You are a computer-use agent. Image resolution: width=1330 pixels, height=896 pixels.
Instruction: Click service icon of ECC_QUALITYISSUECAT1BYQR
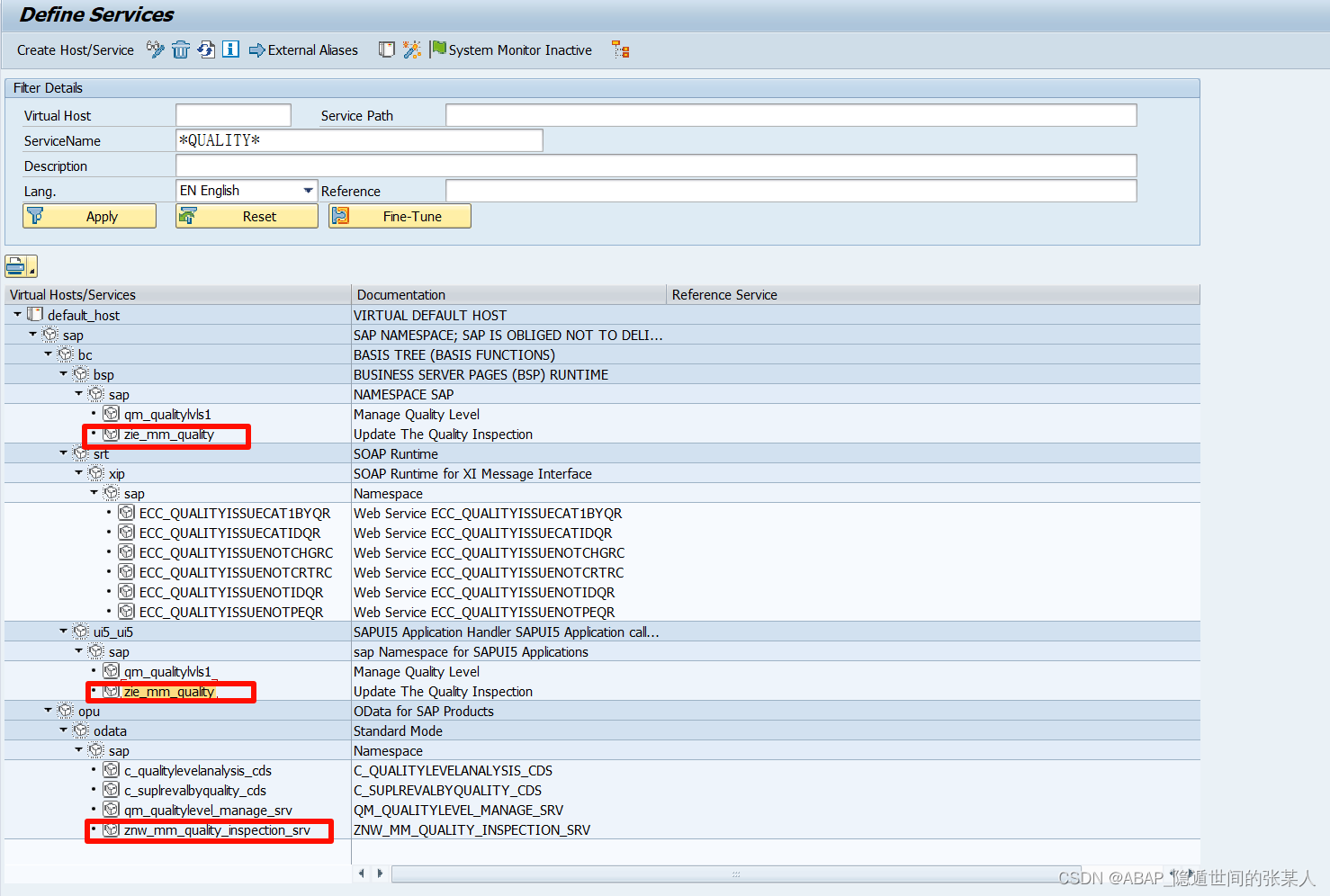(127, 512)
